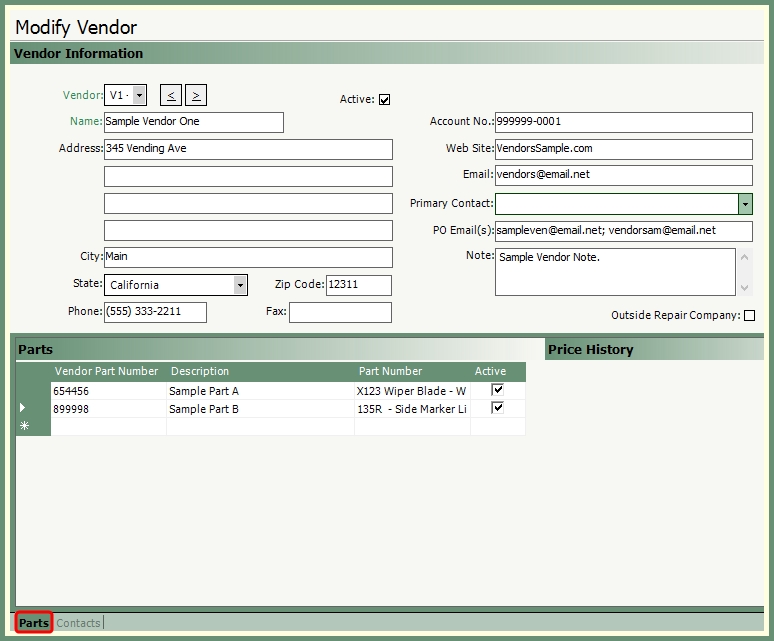Click in the empty Fax field
774x641 pixels.
340,312
